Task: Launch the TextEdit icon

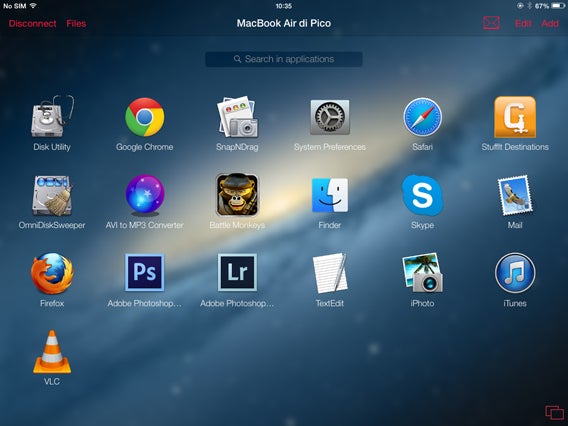Action: 330,273
